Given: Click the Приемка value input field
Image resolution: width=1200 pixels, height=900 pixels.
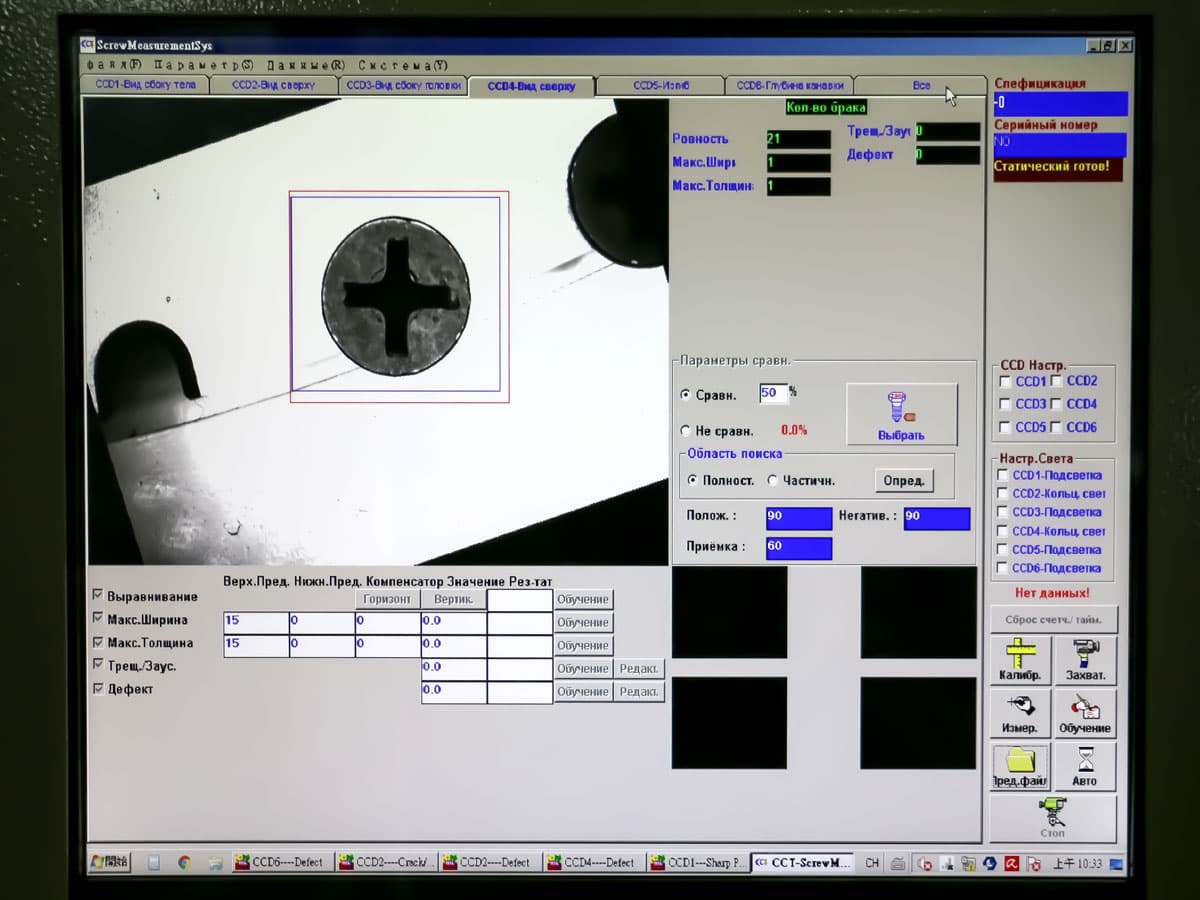Looking at the screenshot, I should tap(797, 547).
